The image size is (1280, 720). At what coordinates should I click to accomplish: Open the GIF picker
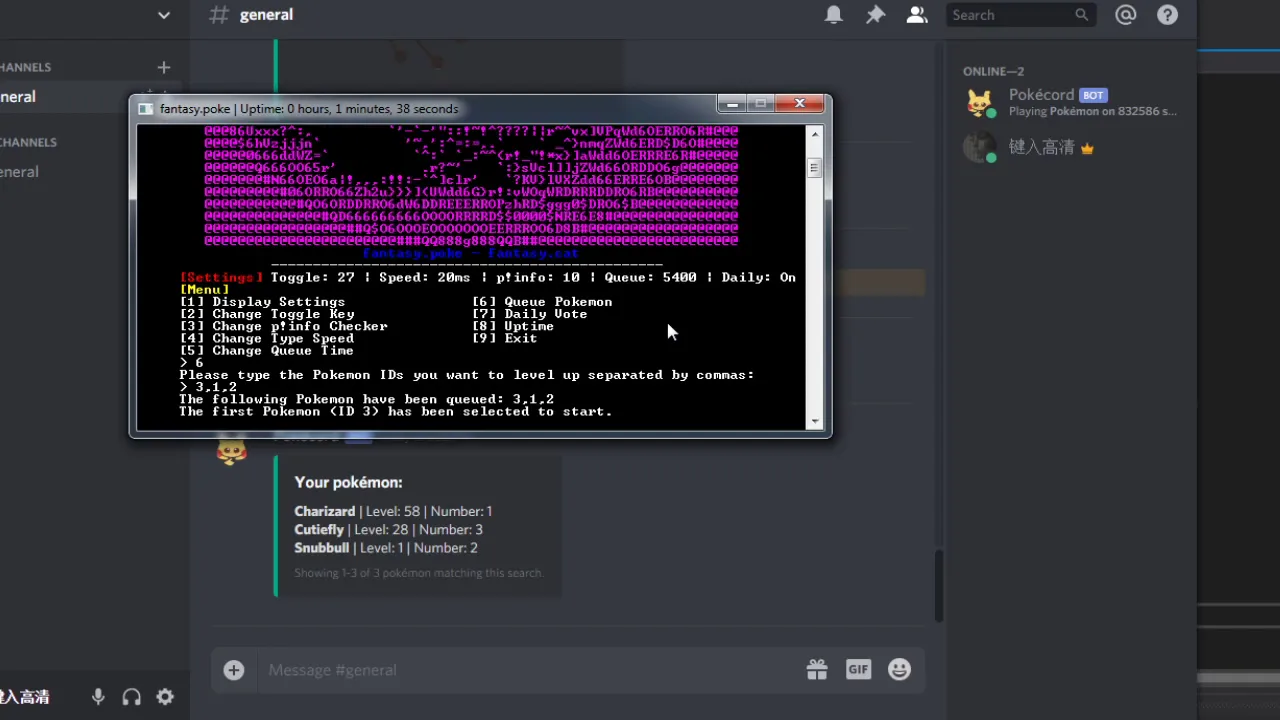tap(858, 669)
